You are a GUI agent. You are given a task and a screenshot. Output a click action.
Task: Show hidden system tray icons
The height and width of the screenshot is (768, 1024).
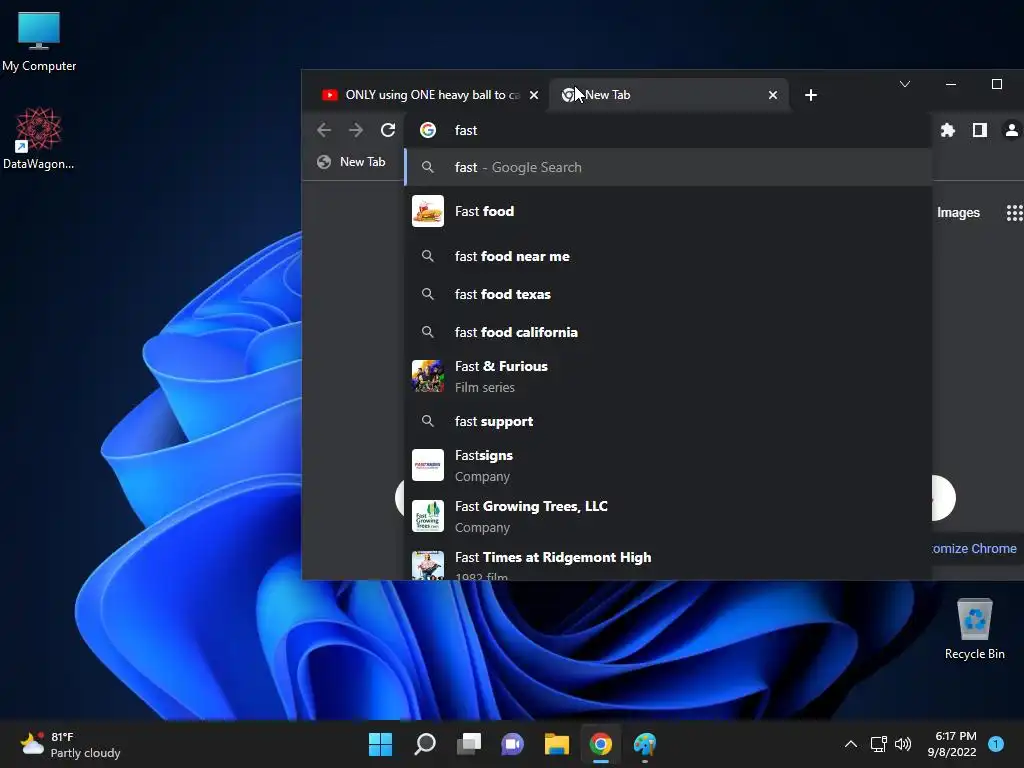click(851, 744)
